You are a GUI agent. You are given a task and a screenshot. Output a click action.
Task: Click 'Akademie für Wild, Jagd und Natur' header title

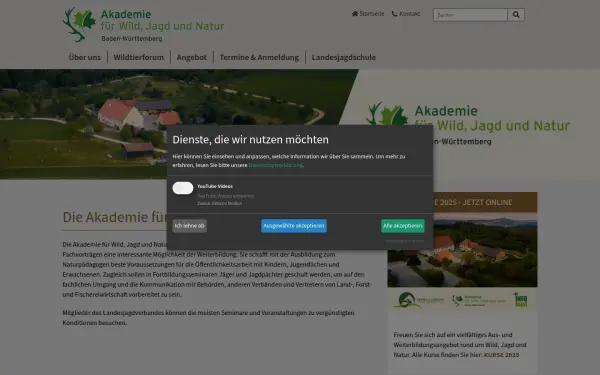coord(162,20)
